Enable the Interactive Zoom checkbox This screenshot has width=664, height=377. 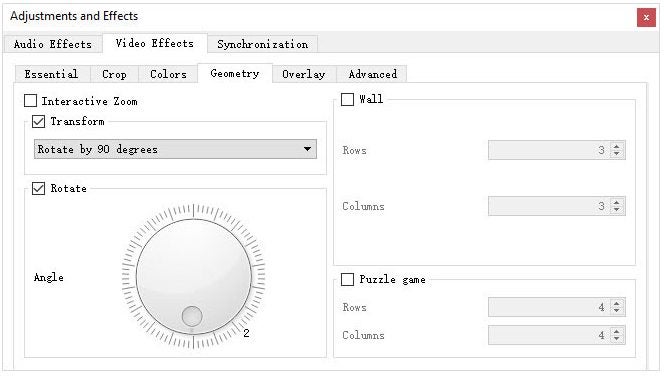click(x=30, y=101)
